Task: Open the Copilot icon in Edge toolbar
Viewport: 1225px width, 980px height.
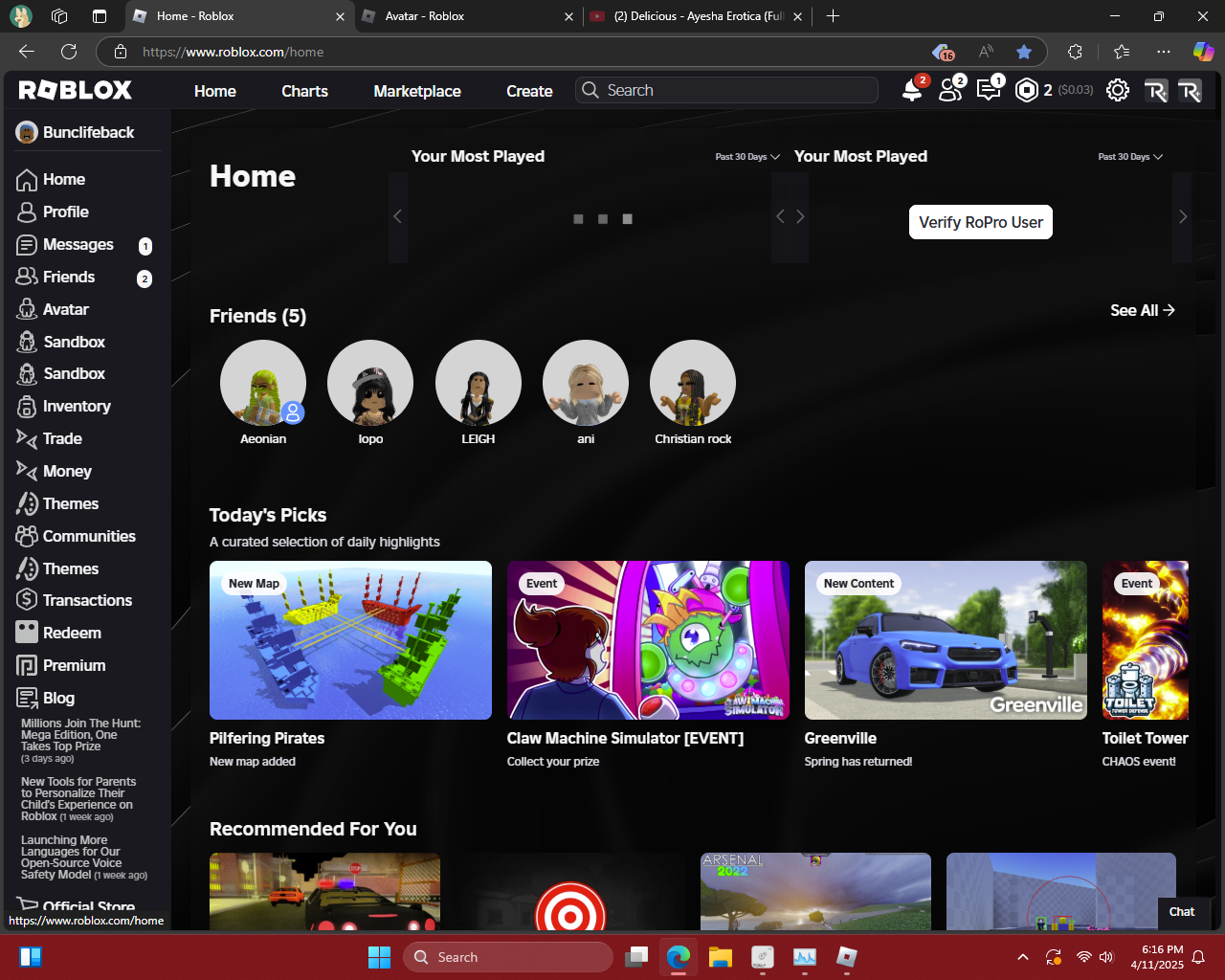Action: [x=1203, y=52]
